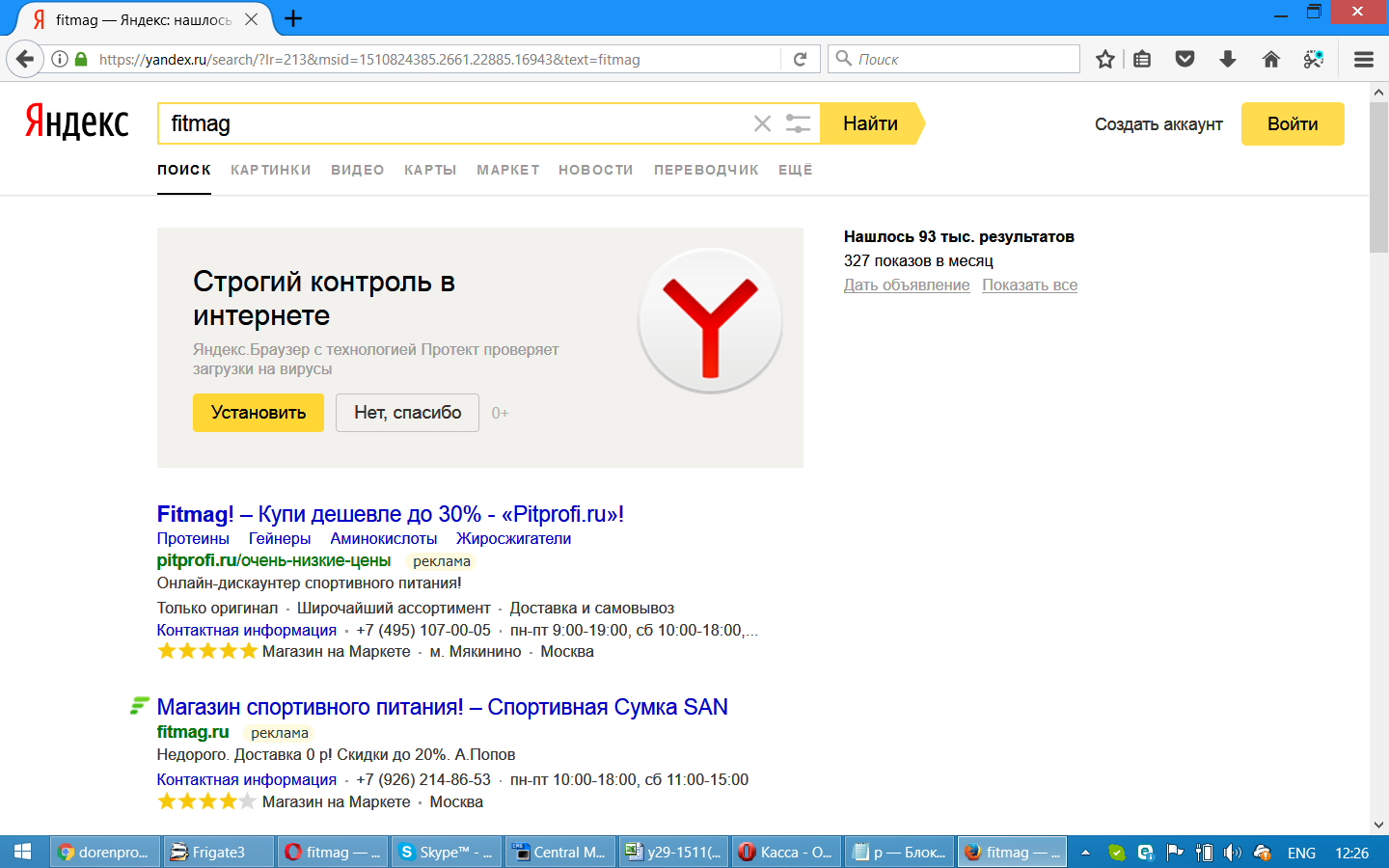The image size is (1389, 868).
Task: Close the fitmag Yandex tab
Action: (x=251, y=19)
